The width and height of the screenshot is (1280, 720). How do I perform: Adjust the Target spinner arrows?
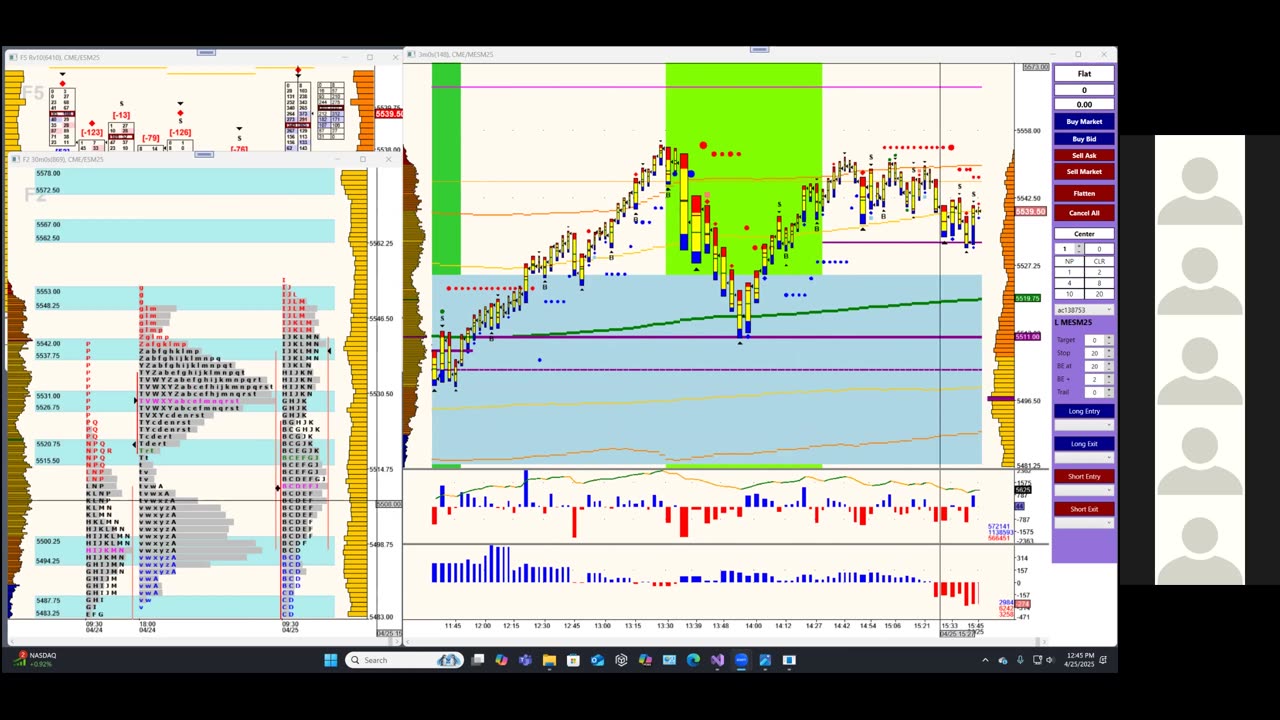pos(1109,340)
